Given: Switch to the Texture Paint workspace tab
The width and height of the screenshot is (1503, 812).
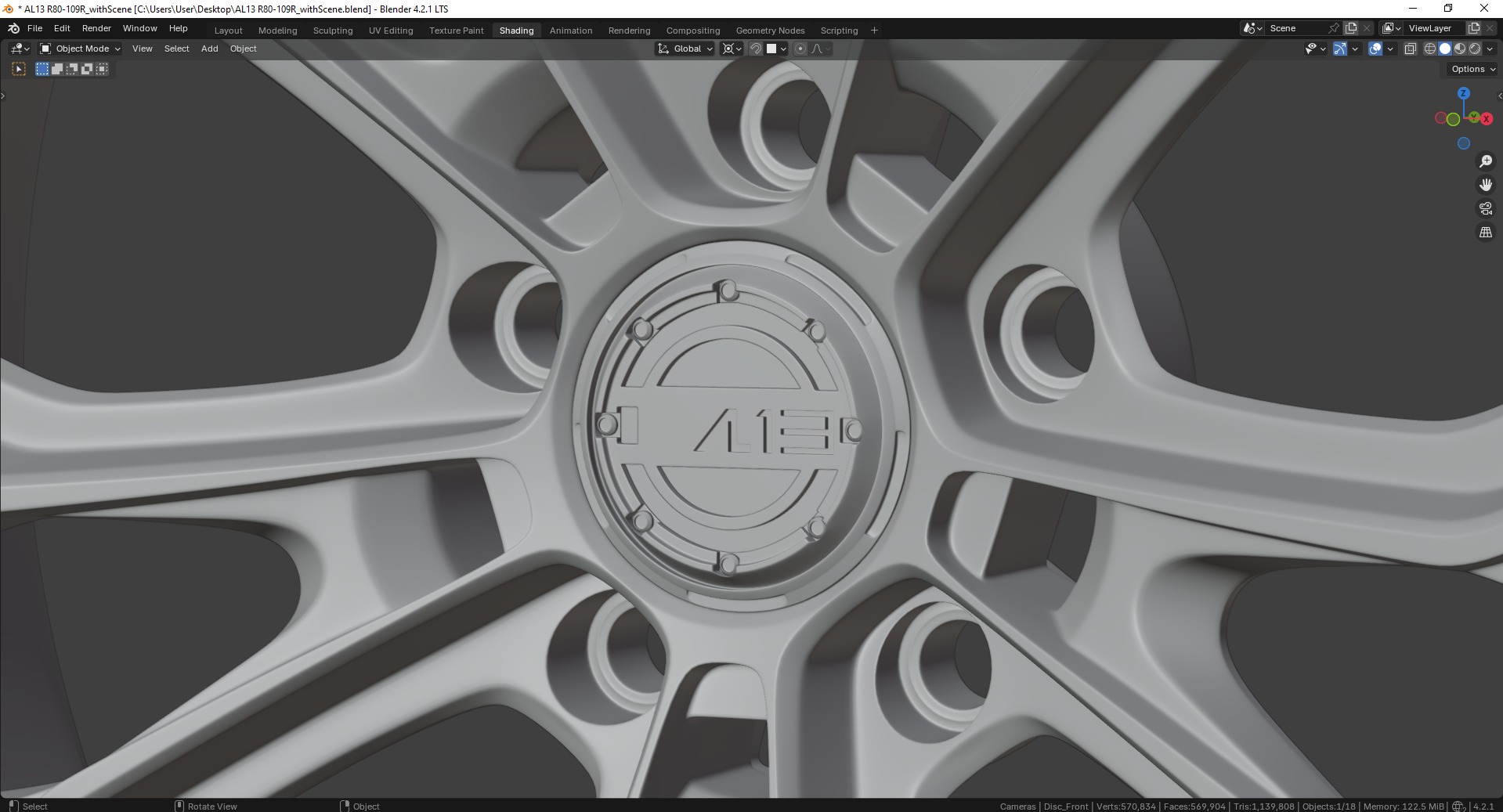Looking at the screenshot, I should [456, 31].
